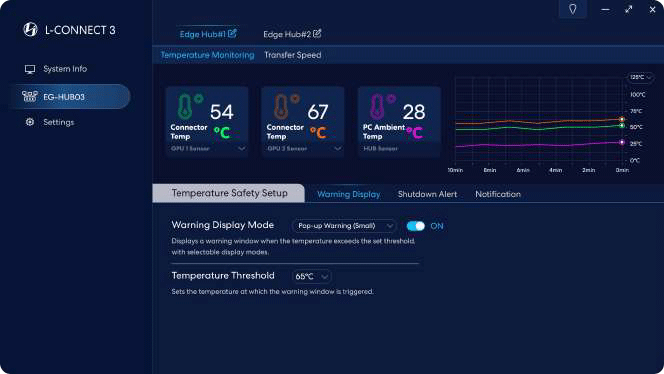The image size is (664, 374).
Task: Click the gear icon beside Settings
Action: tap(30, 122)
